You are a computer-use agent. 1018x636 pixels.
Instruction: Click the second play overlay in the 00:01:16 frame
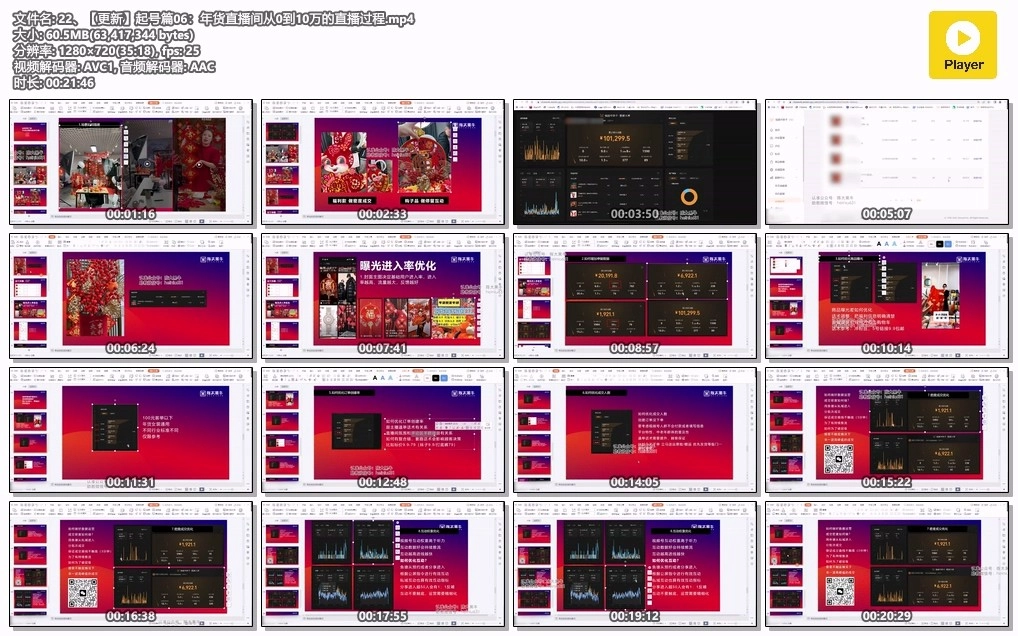(199, 166)
